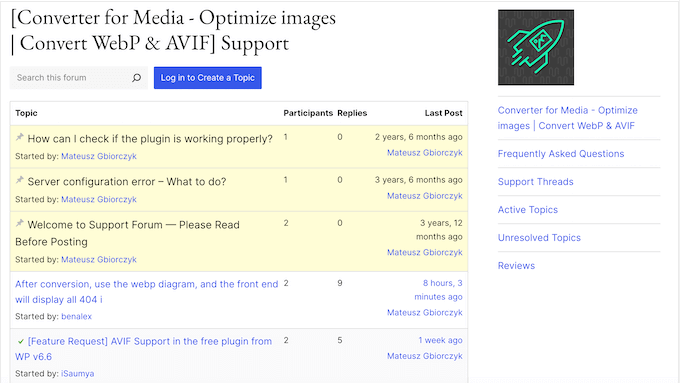
Task: Click '3 years, 6 months ago' last post time
Action: tap(418, 180)
